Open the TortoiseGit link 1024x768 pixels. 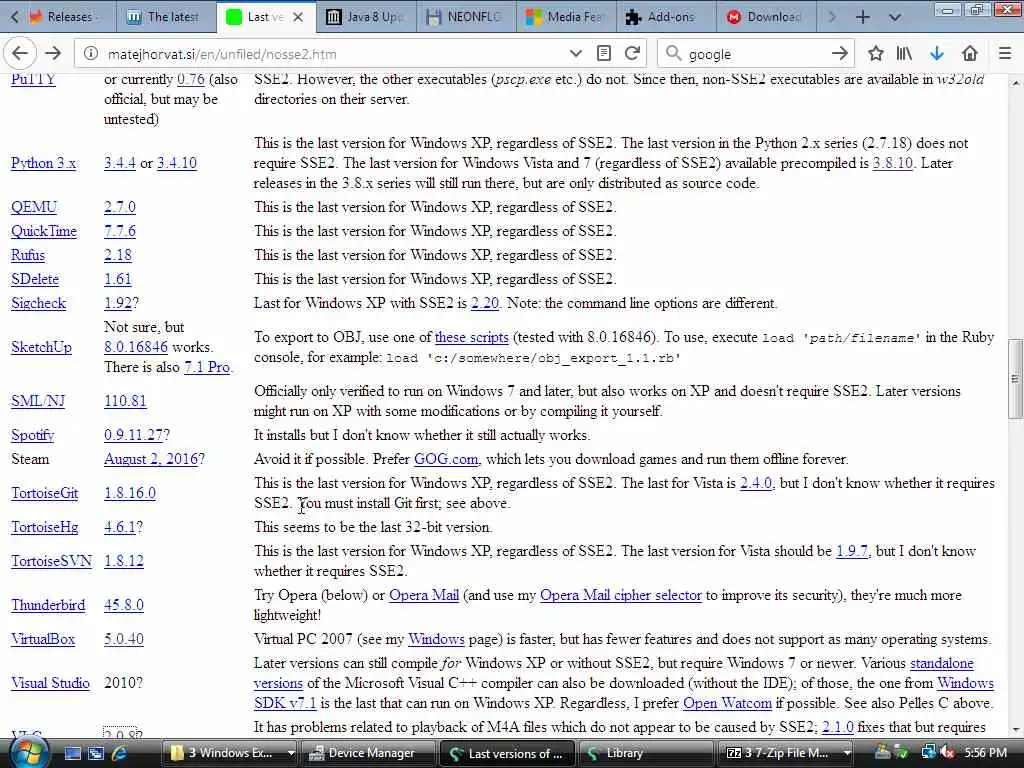pyautogui.click(x=44, y=493)
